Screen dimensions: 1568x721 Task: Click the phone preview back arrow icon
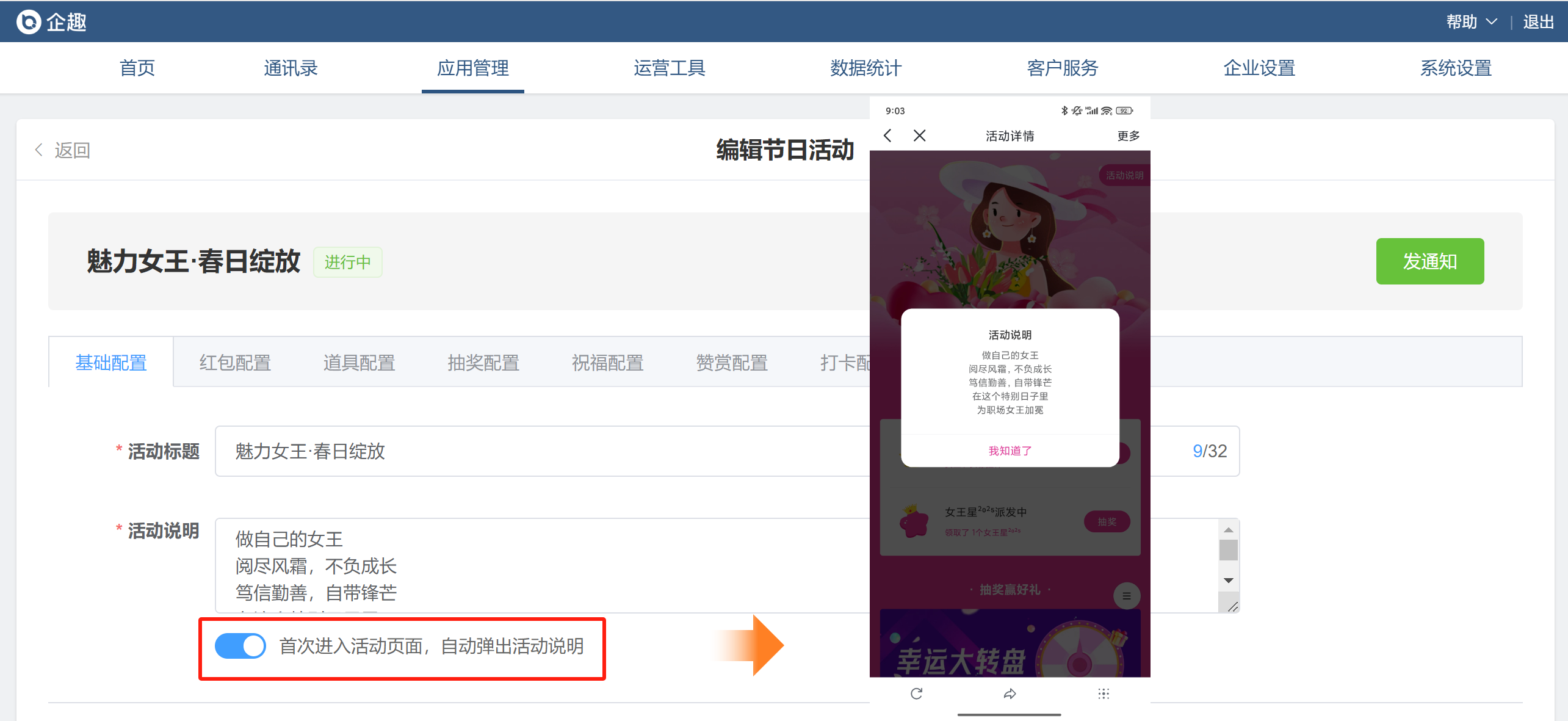[888, 136]
